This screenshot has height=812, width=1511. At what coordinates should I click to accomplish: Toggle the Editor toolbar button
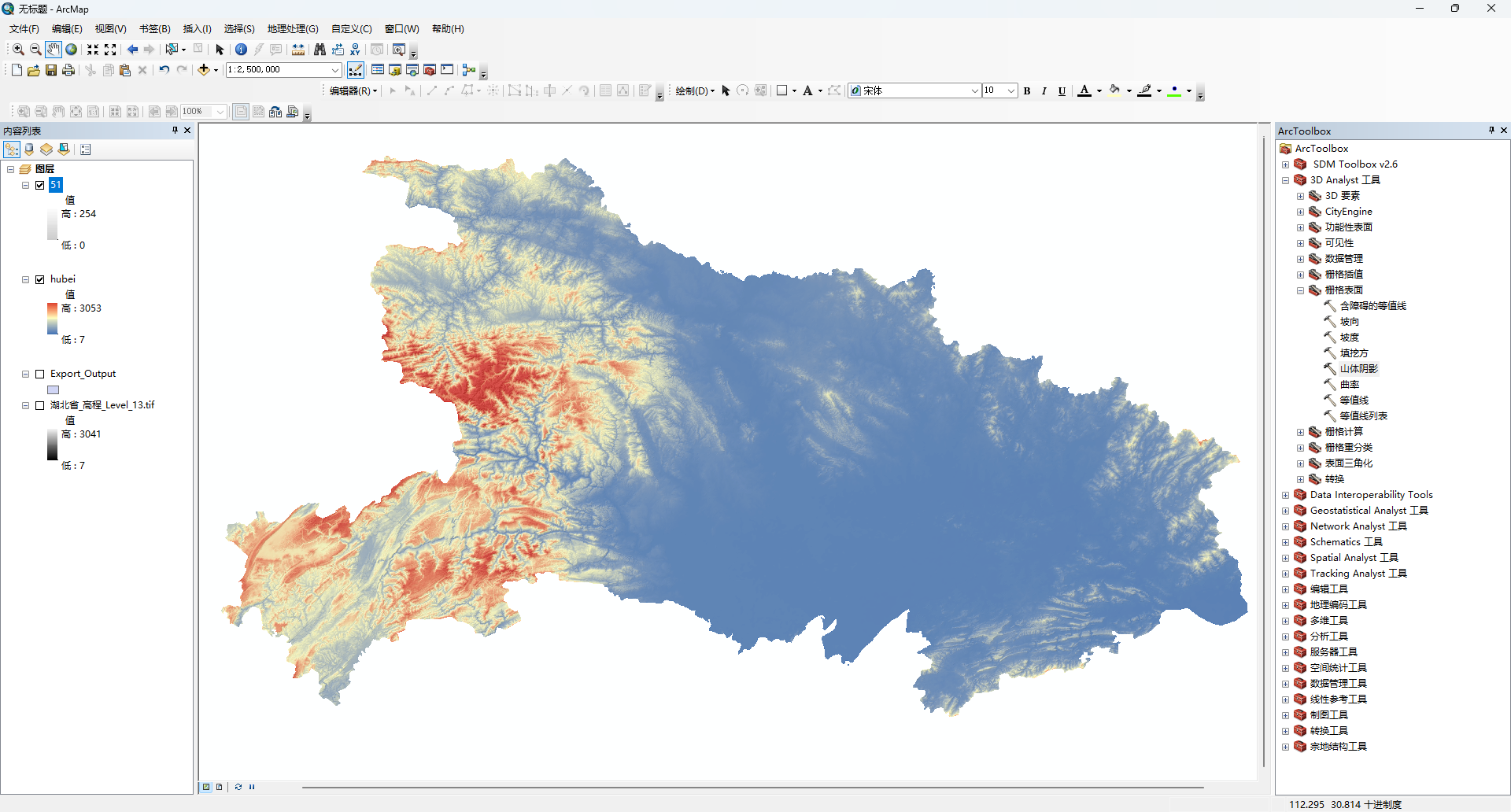tap(356, 70)
